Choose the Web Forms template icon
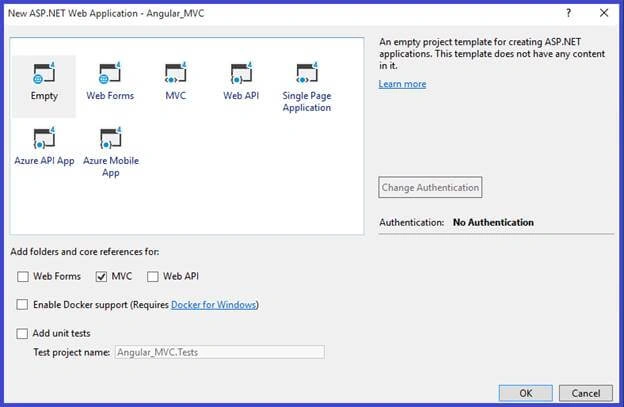The height and width of the screenshot is (407, 624). point(110,73)
